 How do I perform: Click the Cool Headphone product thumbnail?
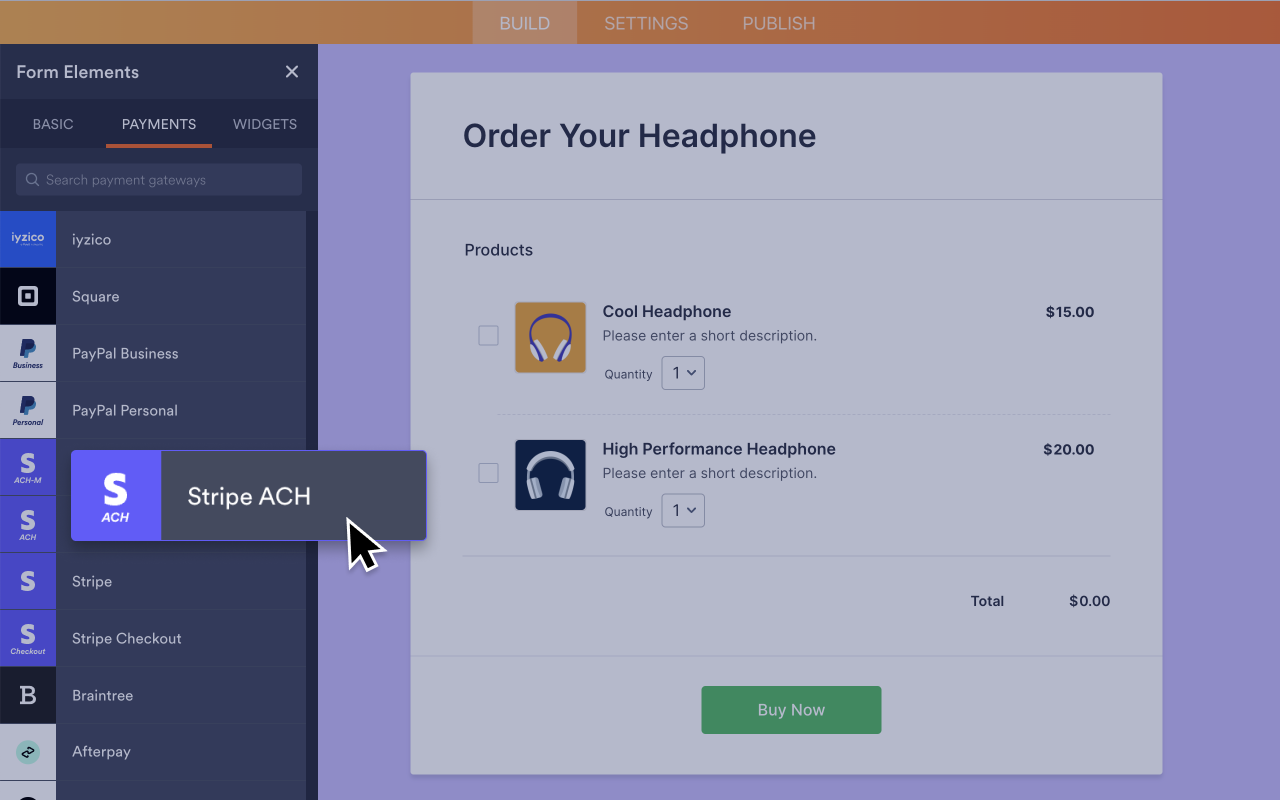550,337
